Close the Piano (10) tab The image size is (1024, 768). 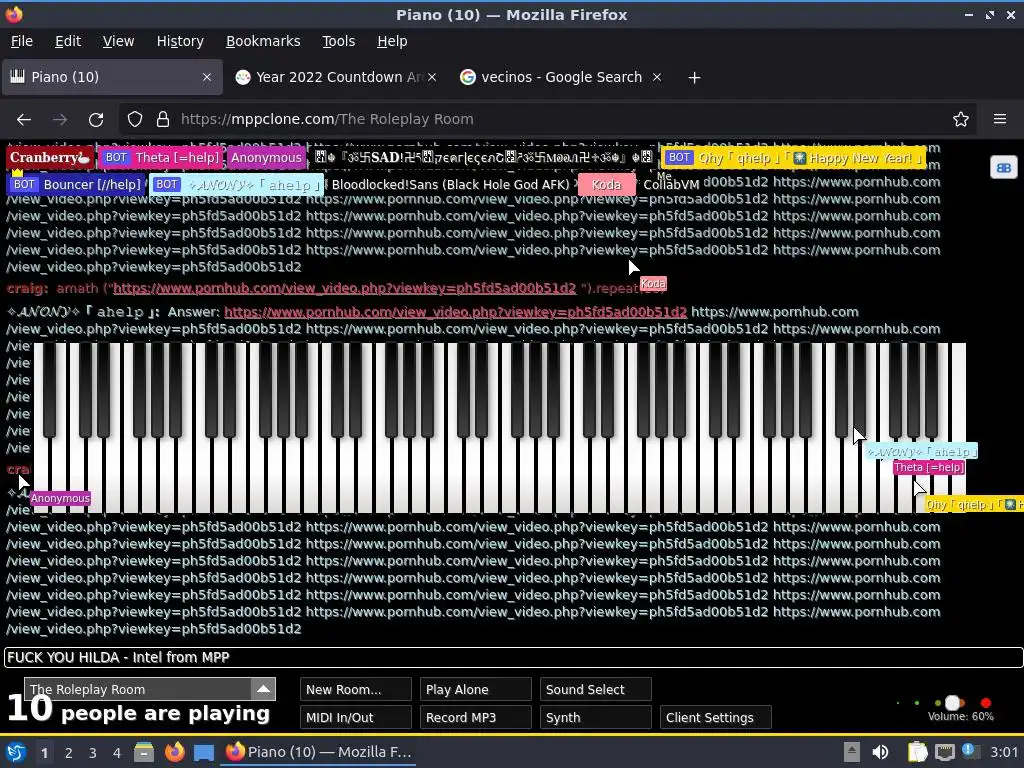pos(207,77)
